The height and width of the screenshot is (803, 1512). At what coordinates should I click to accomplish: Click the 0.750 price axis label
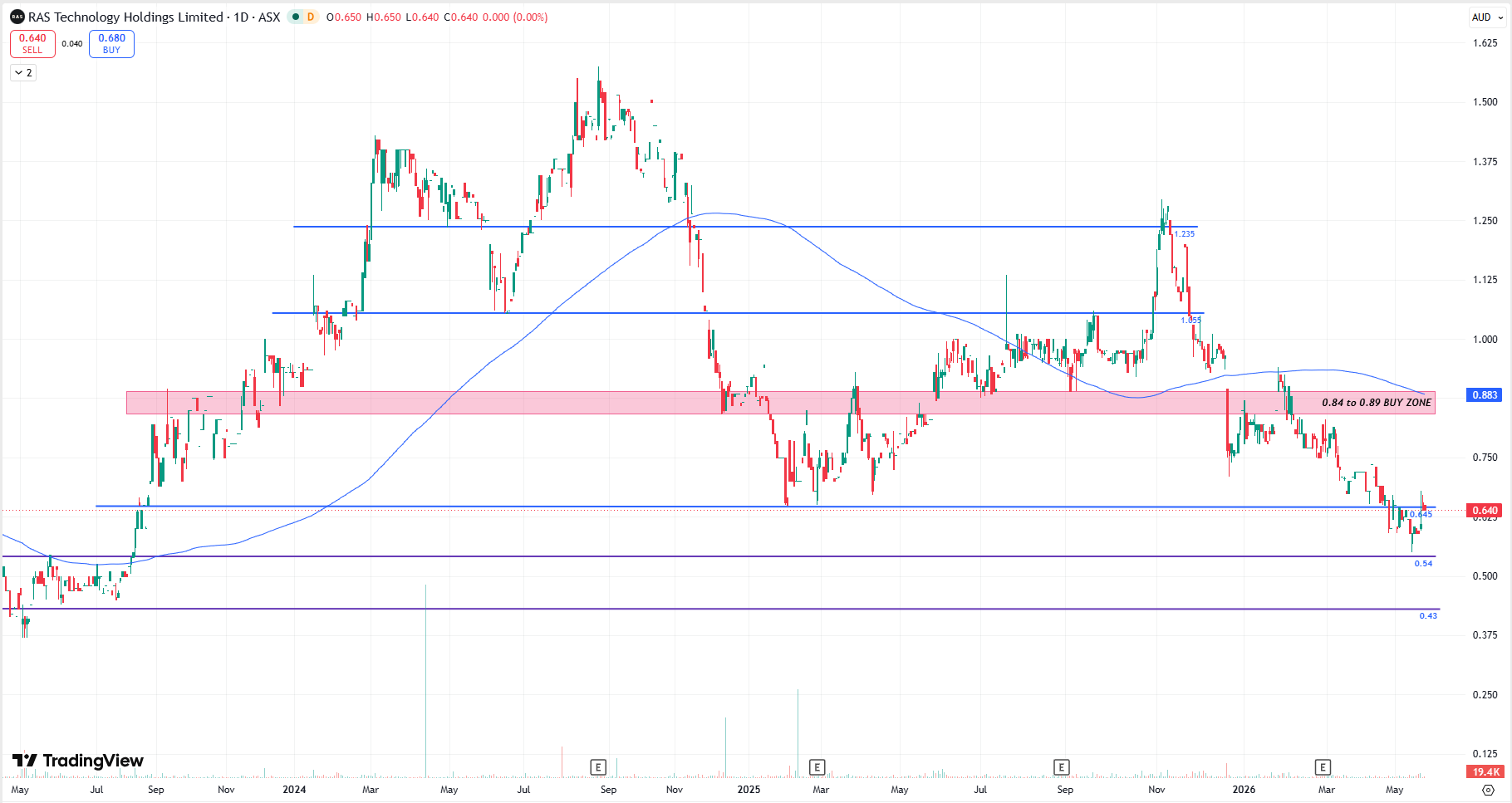coord(1485,458)
